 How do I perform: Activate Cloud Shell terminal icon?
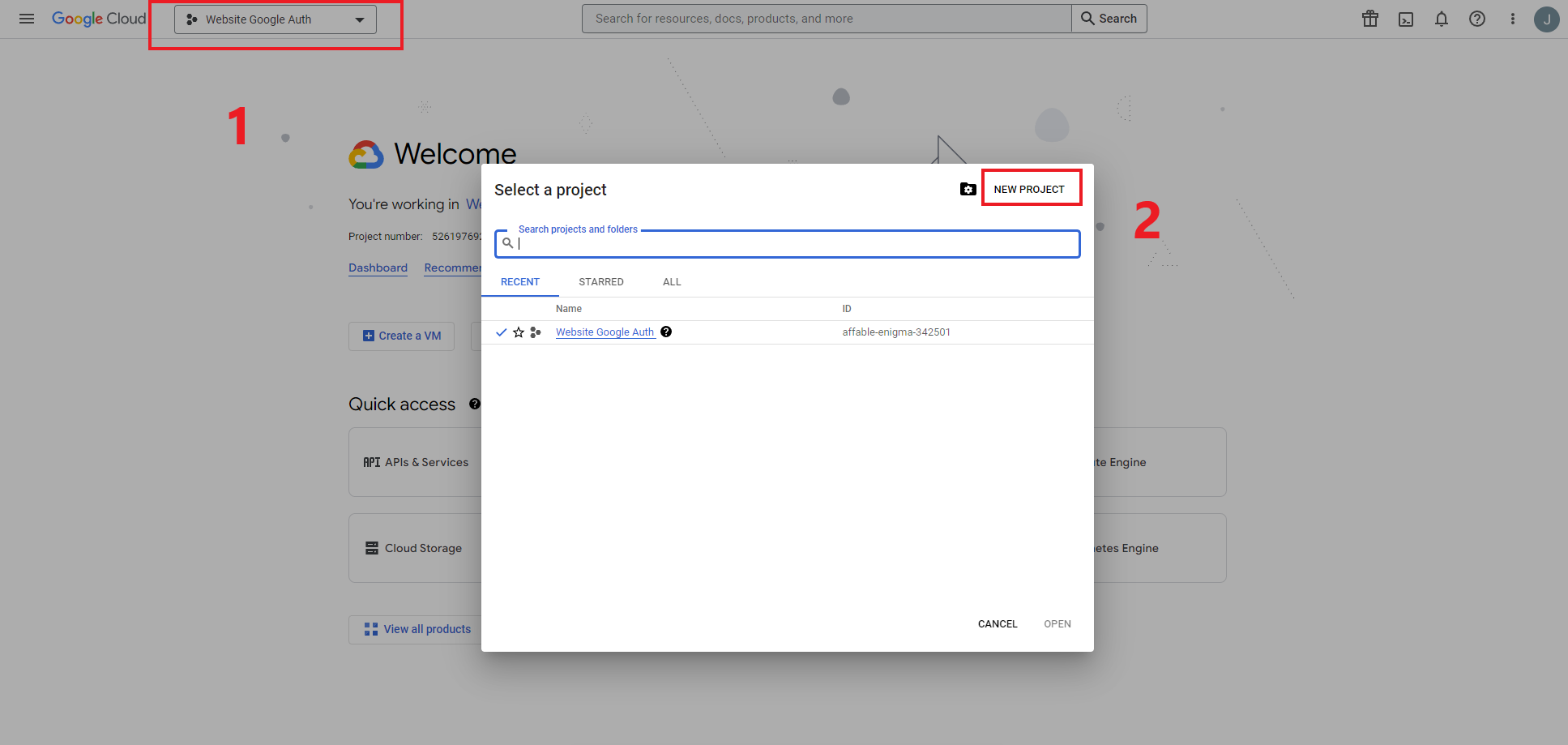[1406, 19]
